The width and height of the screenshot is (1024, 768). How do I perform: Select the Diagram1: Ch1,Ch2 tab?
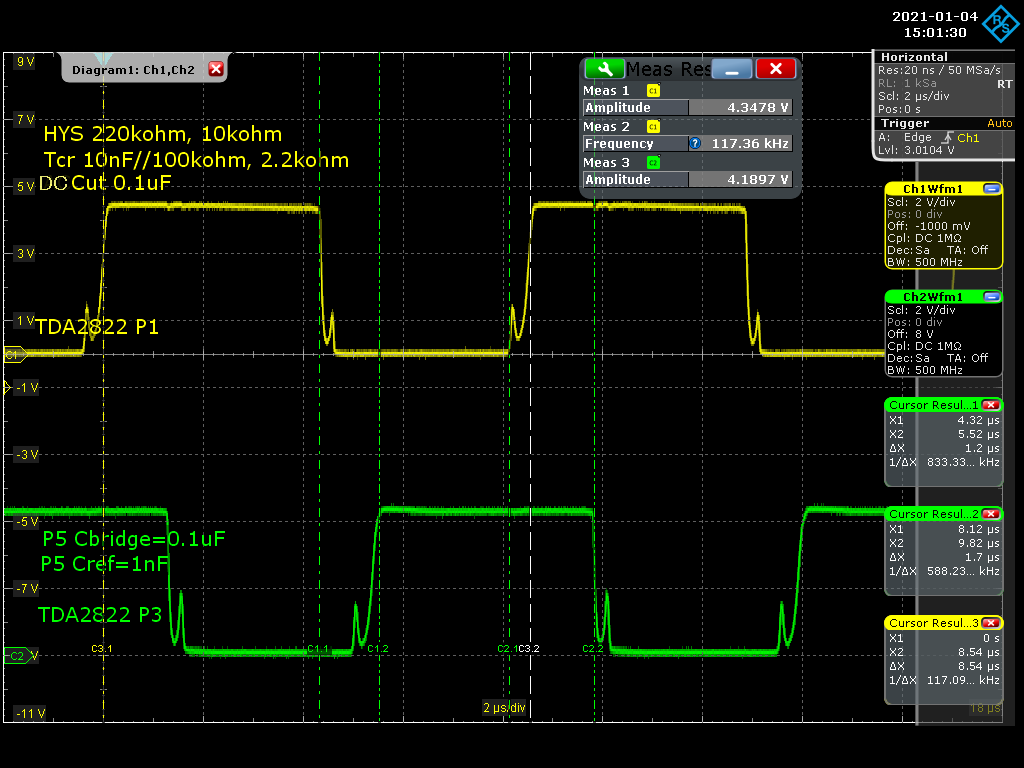pyautogui.click(x=133, y=69)
